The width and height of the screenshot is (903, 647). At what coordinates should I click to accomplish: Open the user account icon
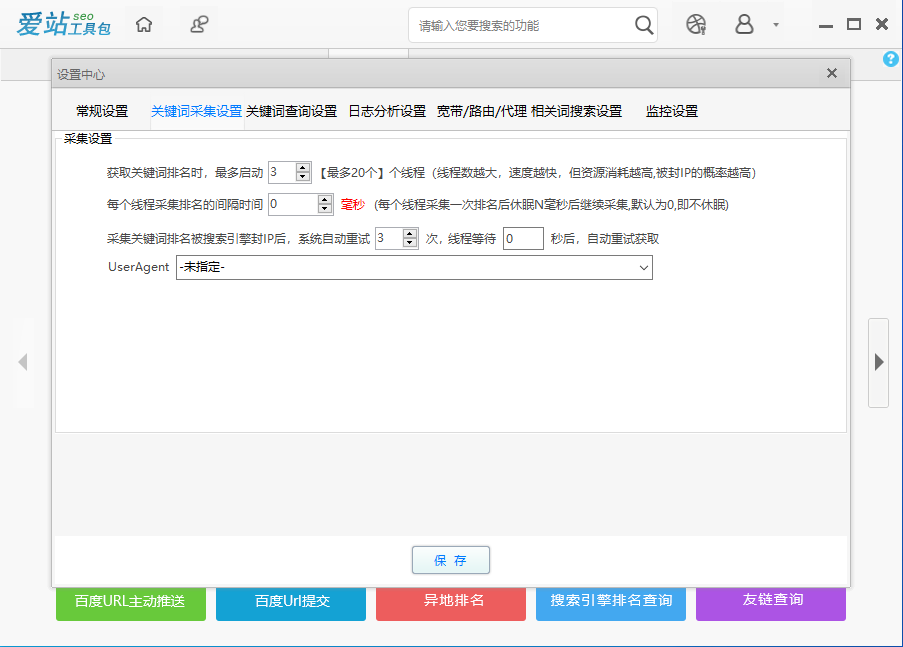click(x=744, y=25)
